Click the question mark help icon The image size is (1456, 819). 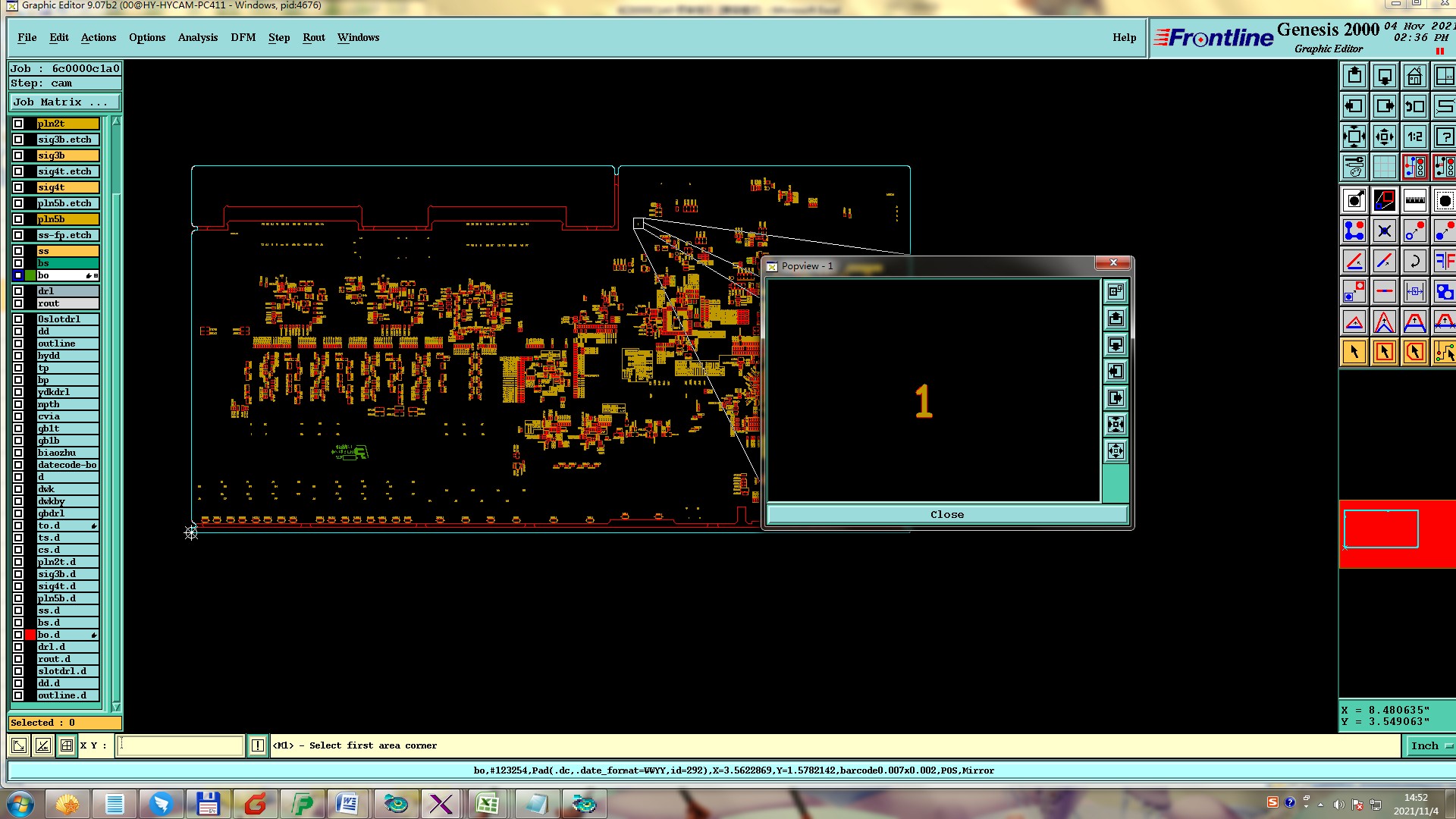click(x=1444, y=137)
